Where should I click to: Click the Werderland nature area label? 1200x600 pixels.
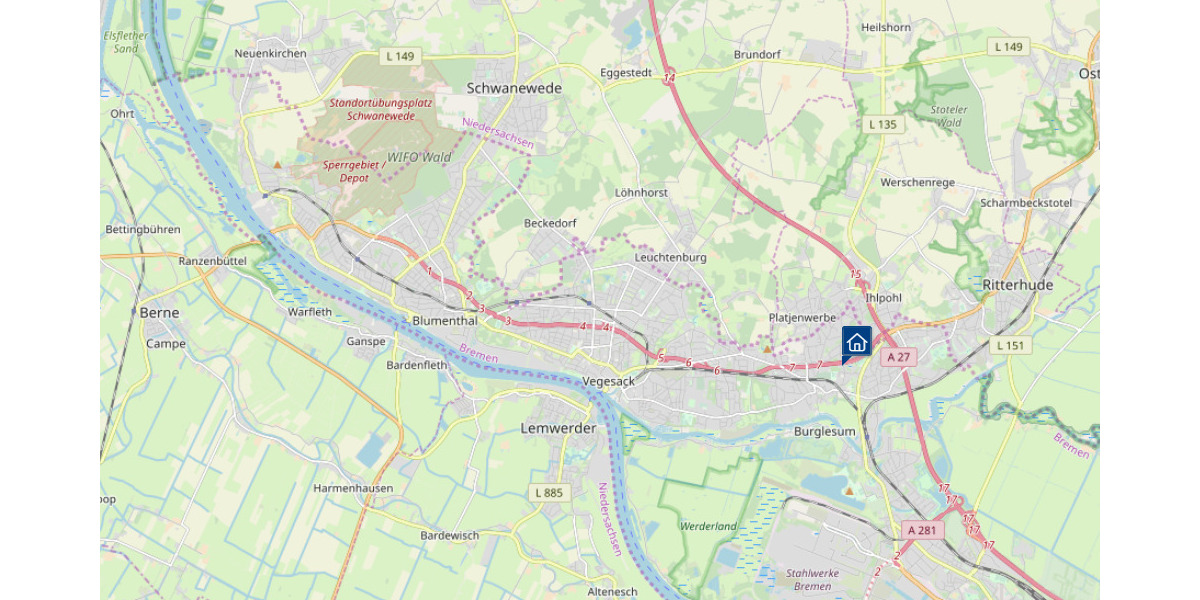click(708, 526)
